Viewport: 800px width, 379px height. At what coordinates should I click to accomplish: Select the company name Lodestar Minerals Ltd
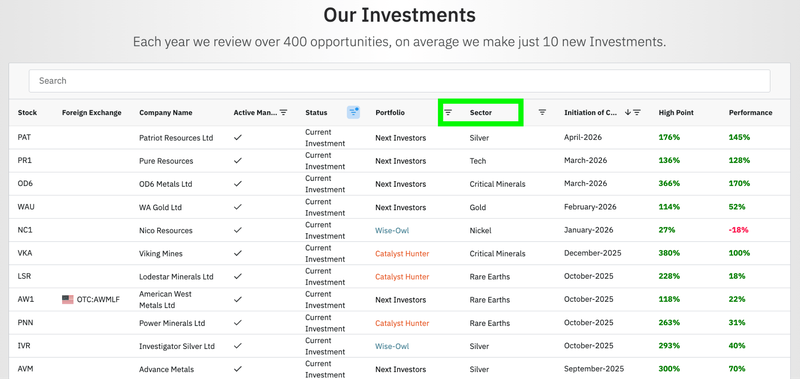(x=176, y=277)
